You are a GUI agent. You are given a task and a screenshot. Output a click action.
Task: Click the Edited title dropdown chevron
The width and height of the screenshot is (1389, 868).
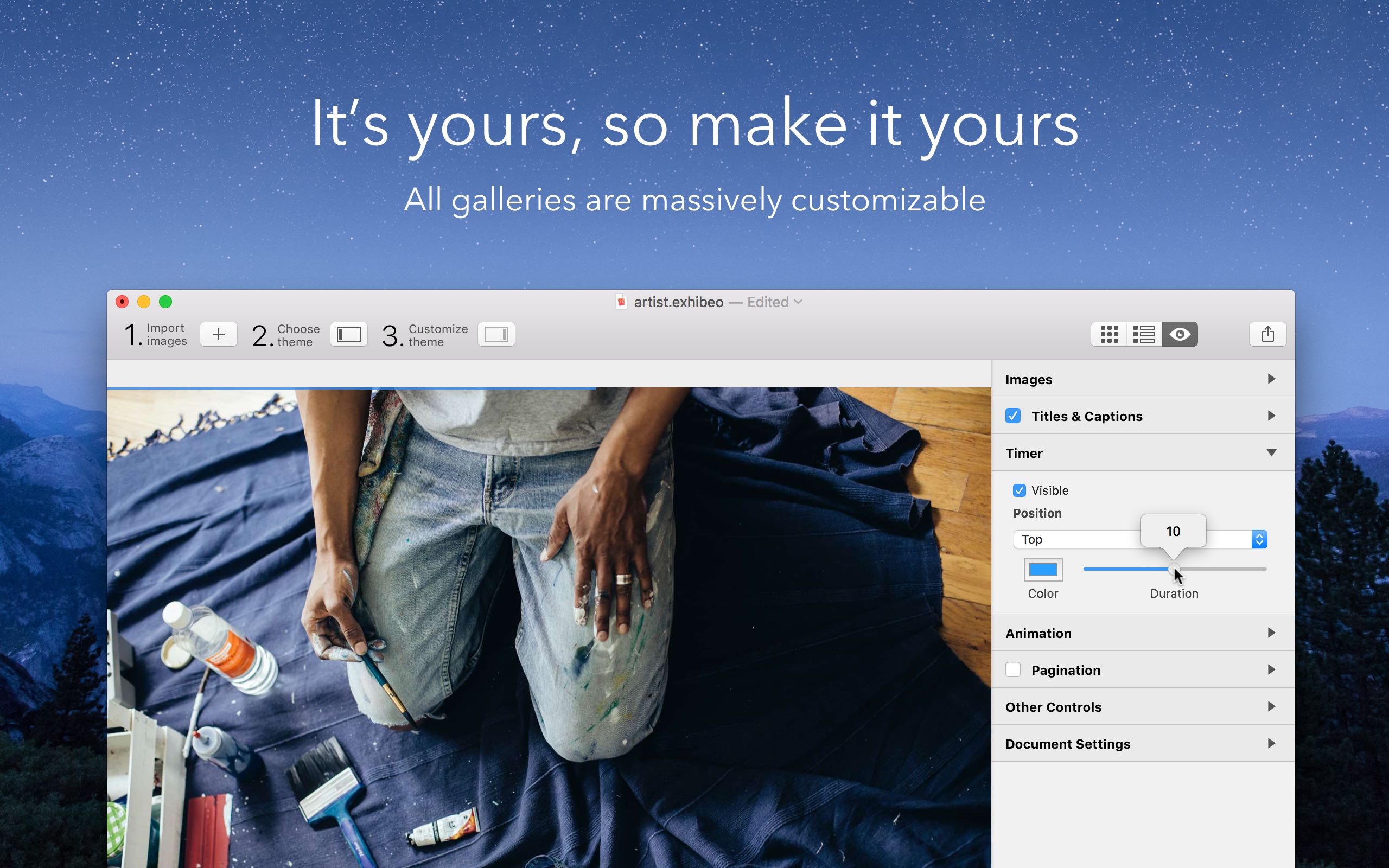point(798,302)
